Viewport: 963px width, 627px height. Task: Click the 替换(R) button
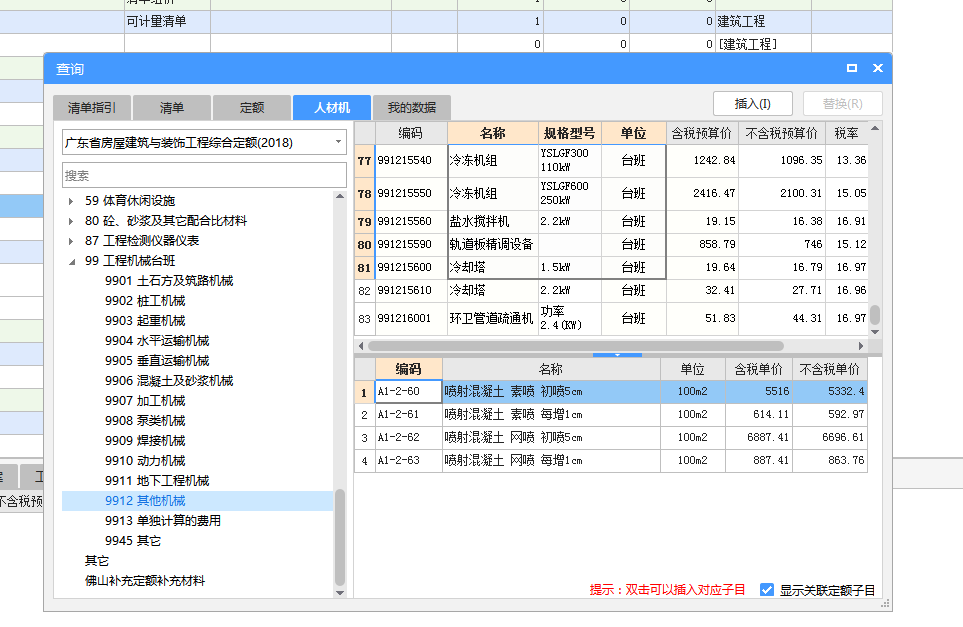click(x=843, y=104)
